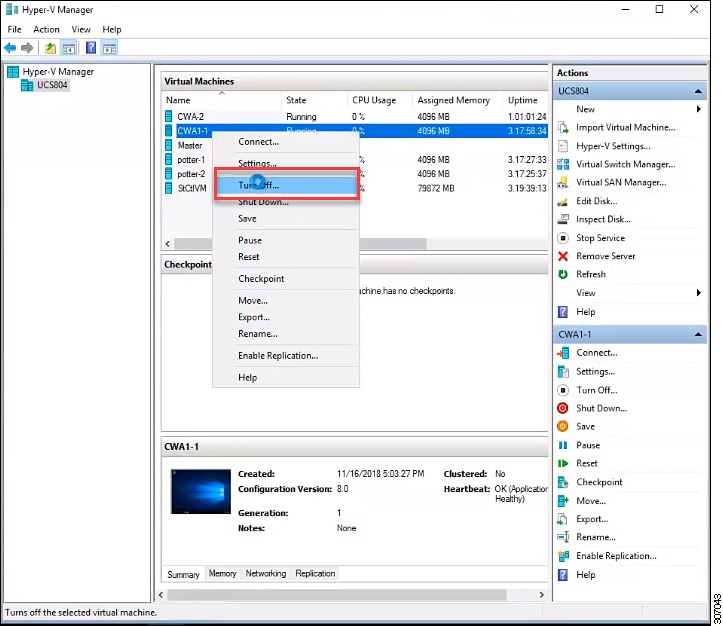Sort by the Name column header

tap(221, 100)
